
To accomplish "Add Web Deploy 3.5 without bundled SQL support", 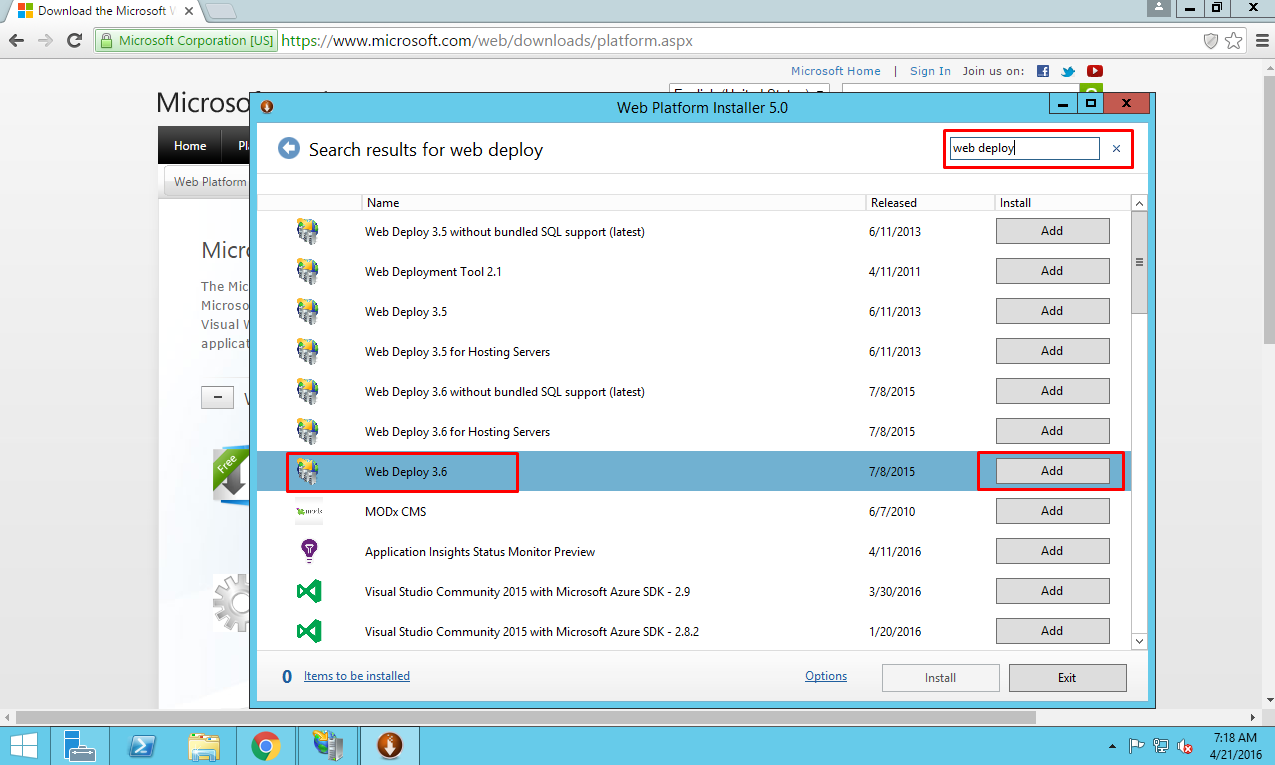I will click(x=1052, y=231).
